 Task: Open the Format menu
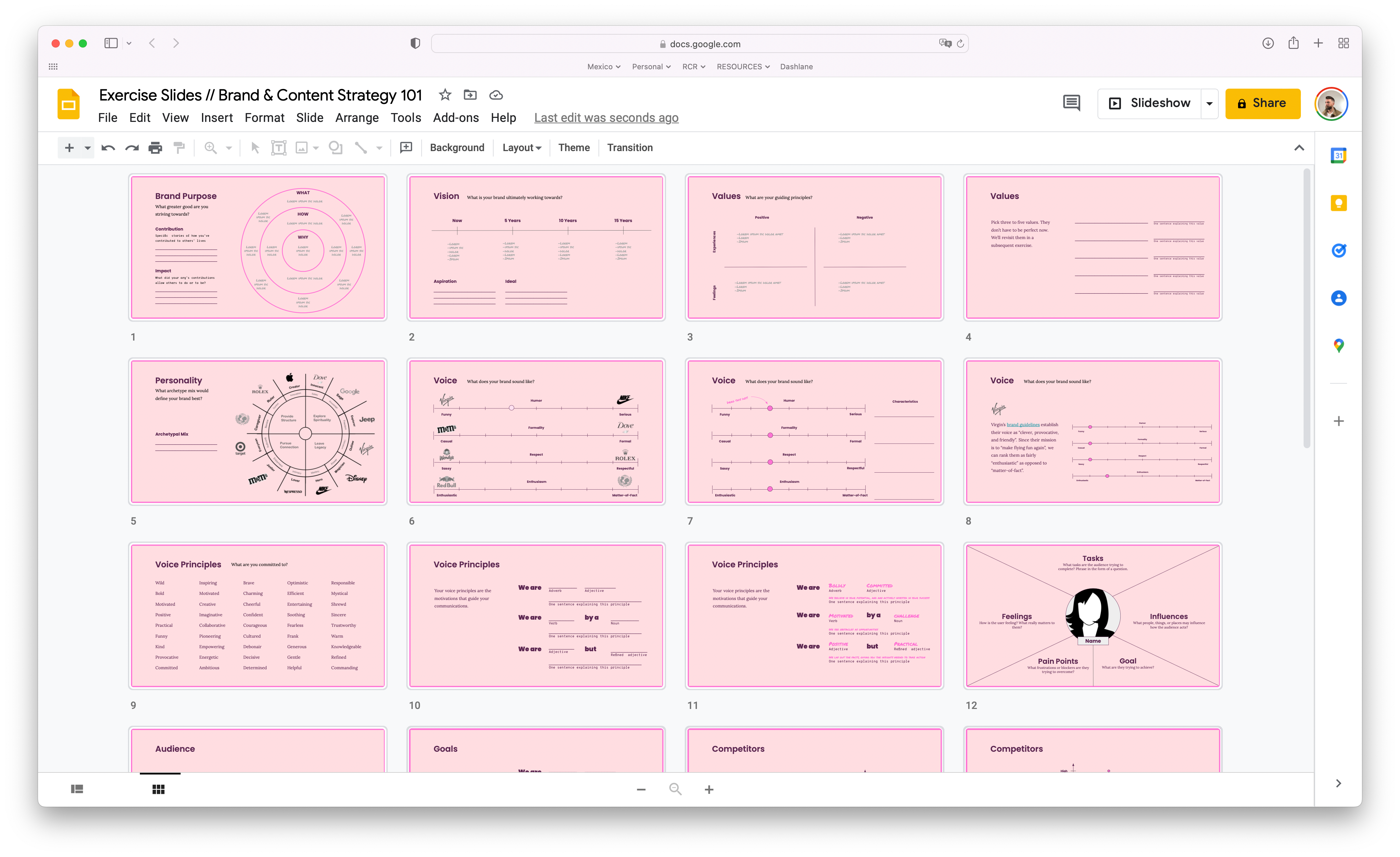point(264,117)
